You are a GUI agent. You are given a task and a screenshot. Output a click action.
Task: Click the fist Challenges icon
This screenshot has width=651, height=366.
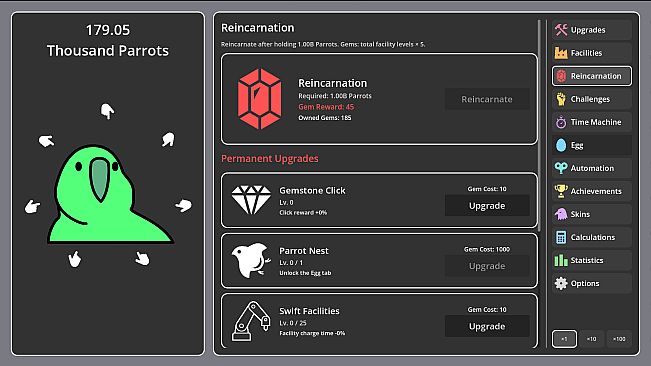tap(561, 99)
